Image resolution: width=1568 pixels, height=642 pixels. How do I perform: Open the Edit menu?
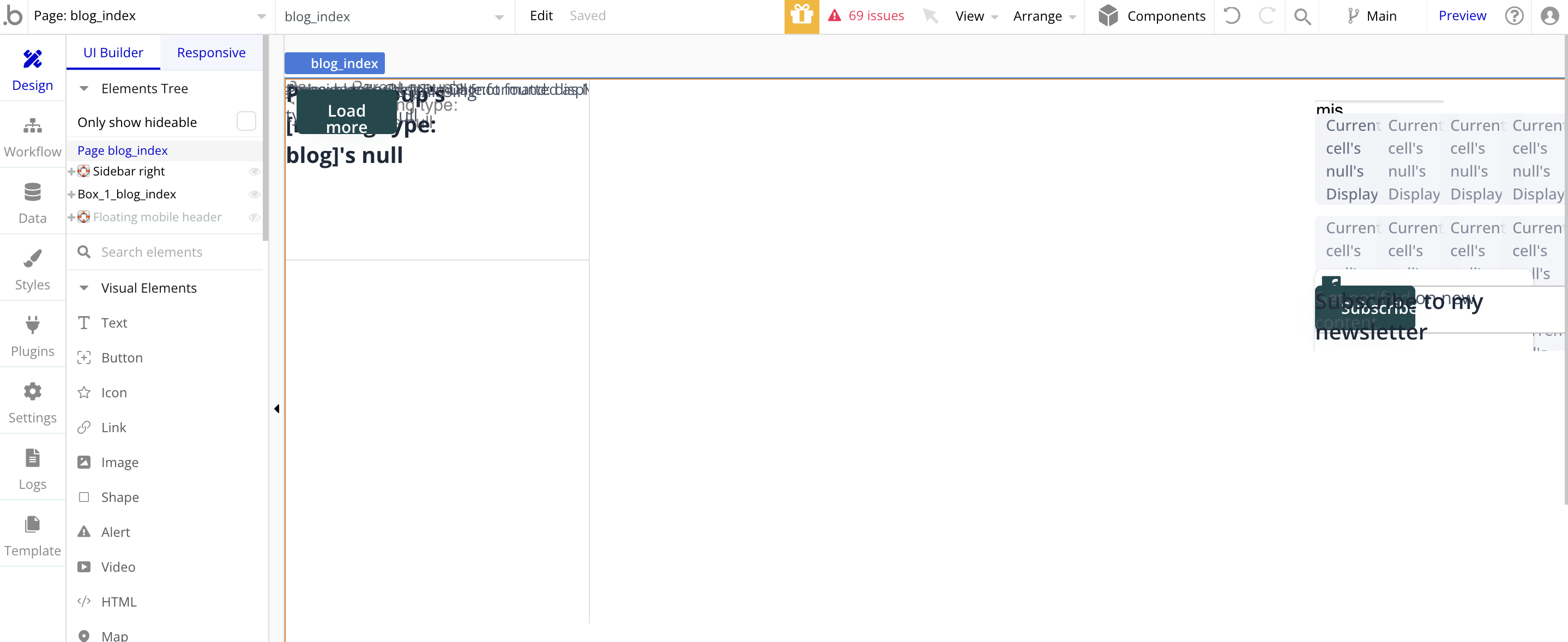(x=541, y=15)
